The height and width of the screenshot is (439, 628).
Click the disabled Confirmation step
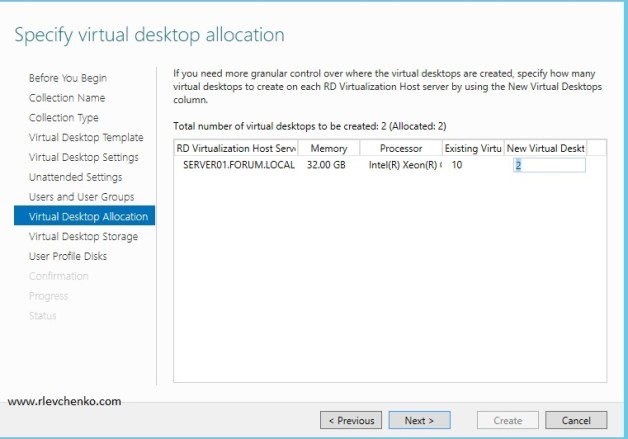(x=58, y=276)
